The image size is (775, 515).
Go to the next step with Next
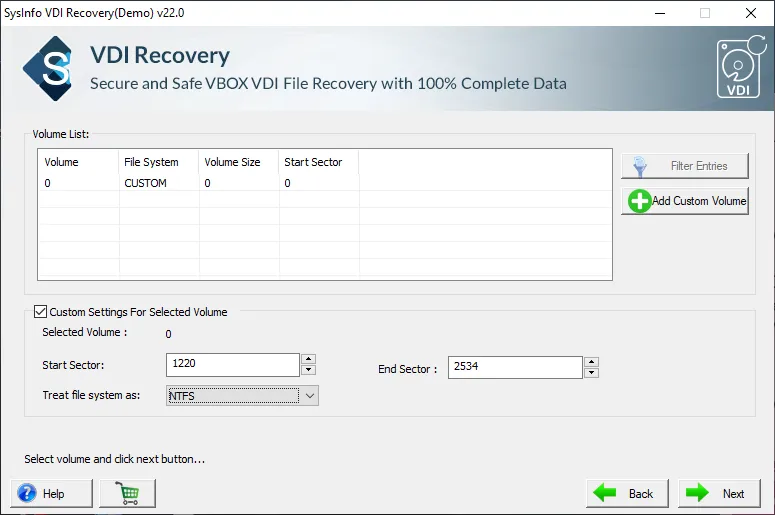click(x=719, y=493)
